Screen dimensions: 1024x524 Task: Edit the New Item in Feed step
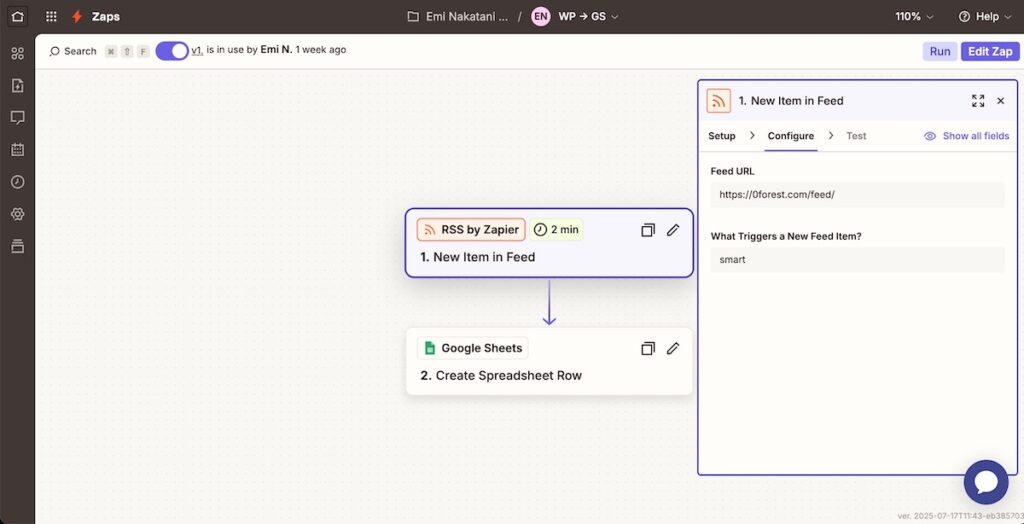coord(673,230)
